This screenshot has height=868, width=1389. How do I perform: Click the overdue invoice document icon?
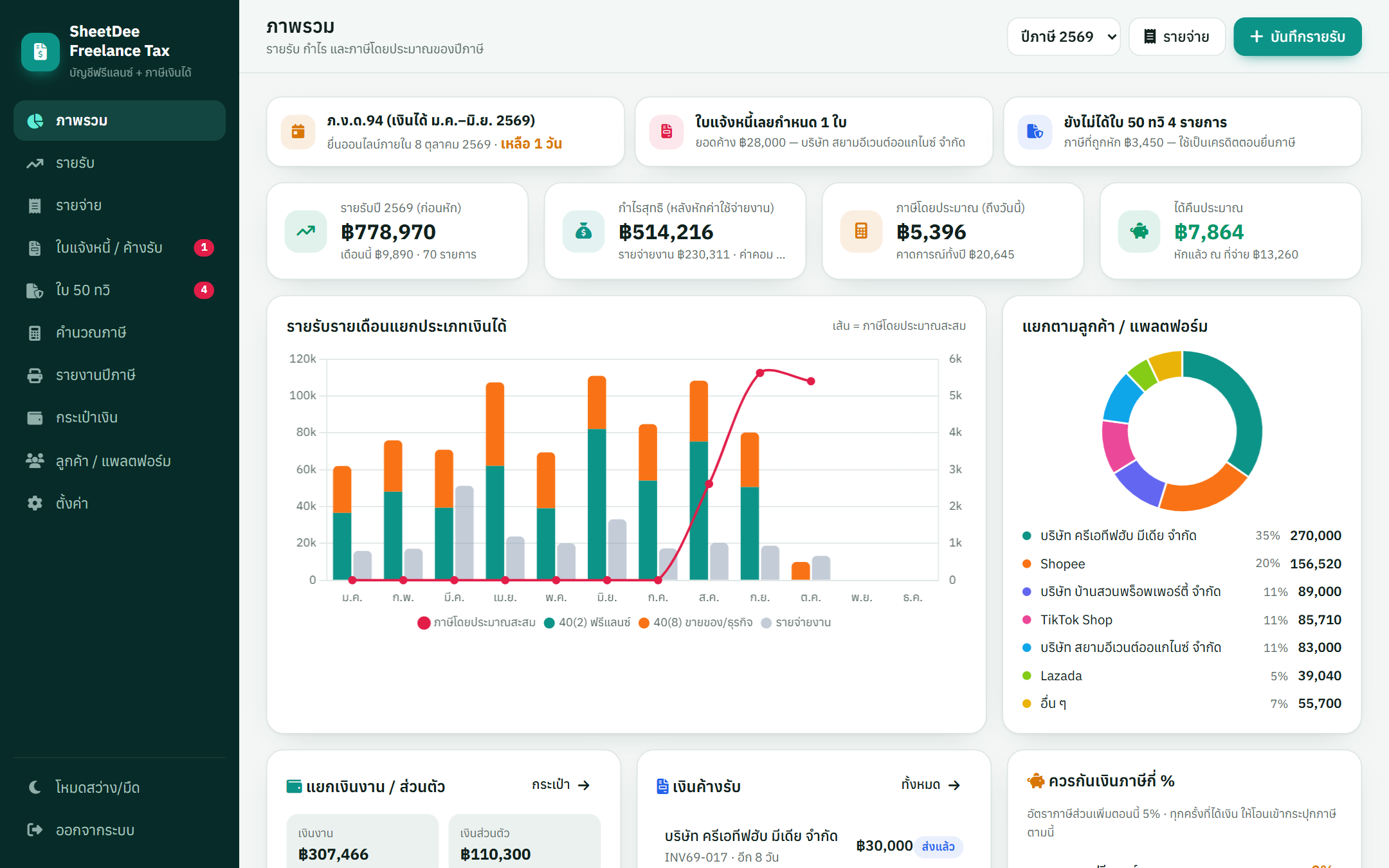[x=667, y=132]
